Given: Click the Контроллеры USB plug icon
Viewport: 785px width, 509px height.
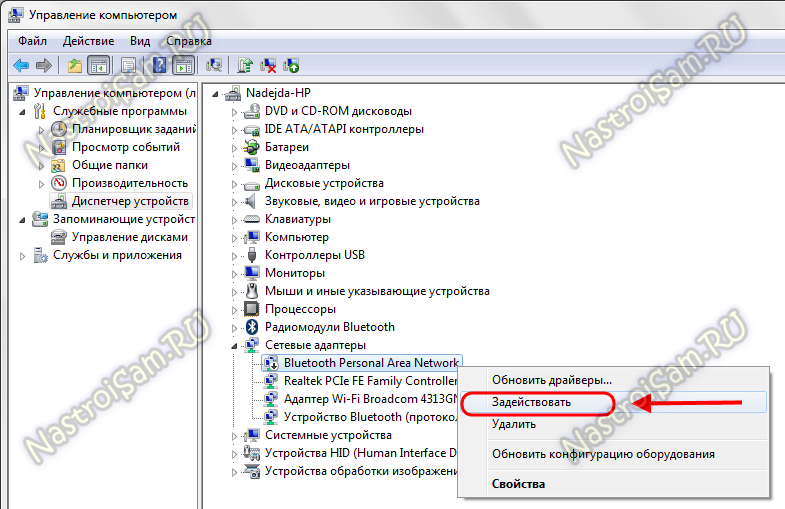Looking at the screenshot, I should (252, 255).
